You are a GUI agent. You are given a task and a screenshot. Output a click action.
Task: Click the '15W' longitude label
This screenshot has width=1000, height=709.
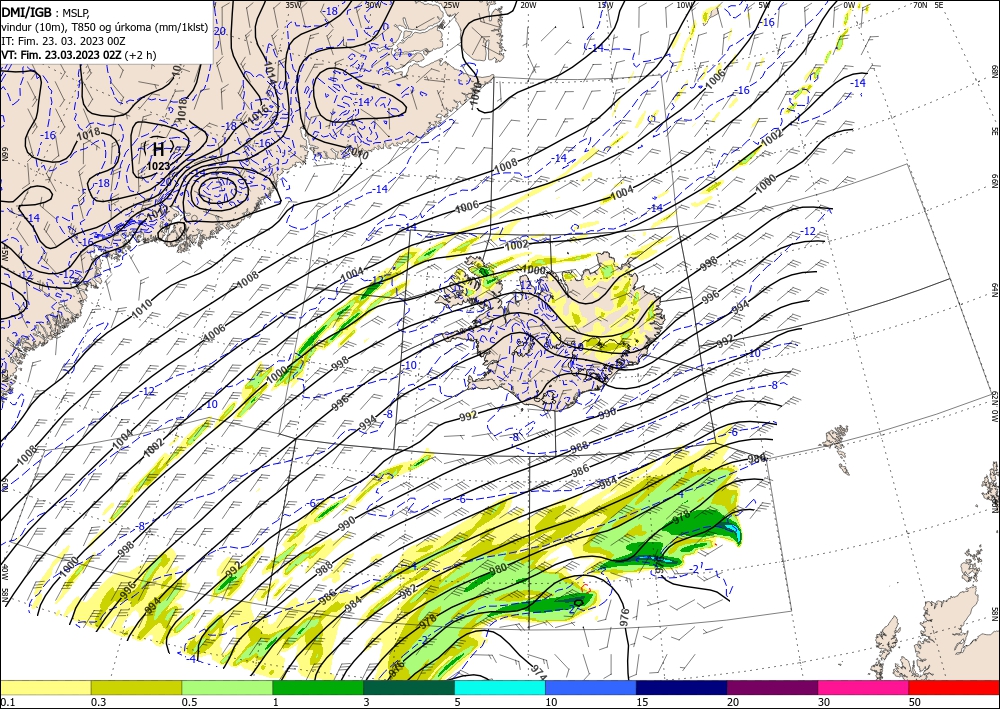point(605,5)
